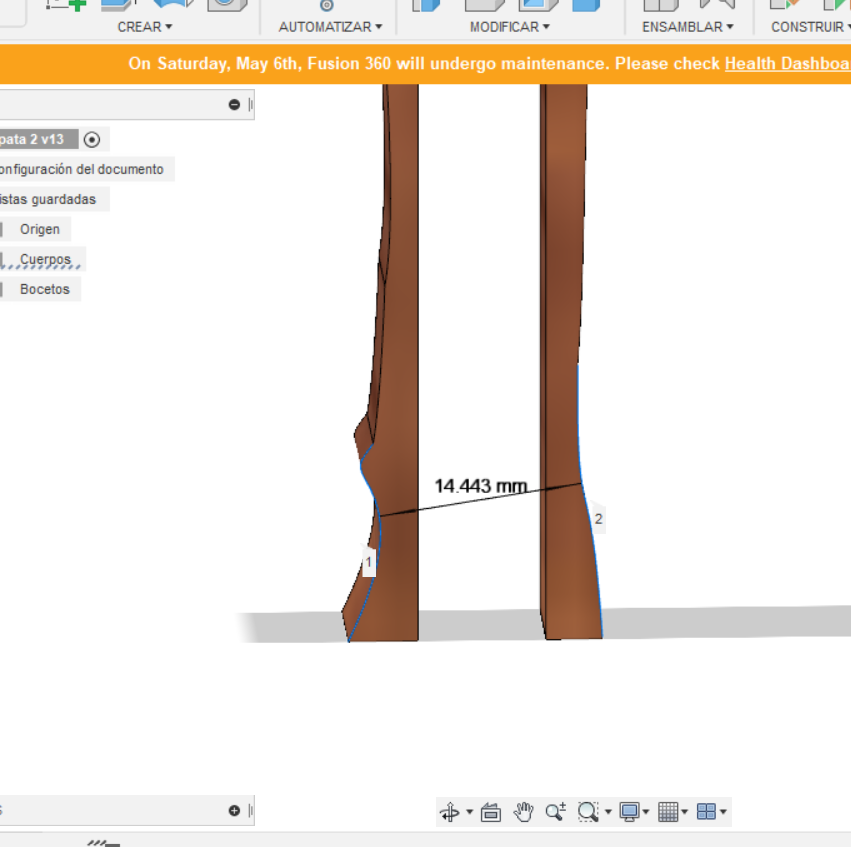Select the Orbit tool in the navigation bar
This screenshot has width=851, height=847.
(449, 811)
